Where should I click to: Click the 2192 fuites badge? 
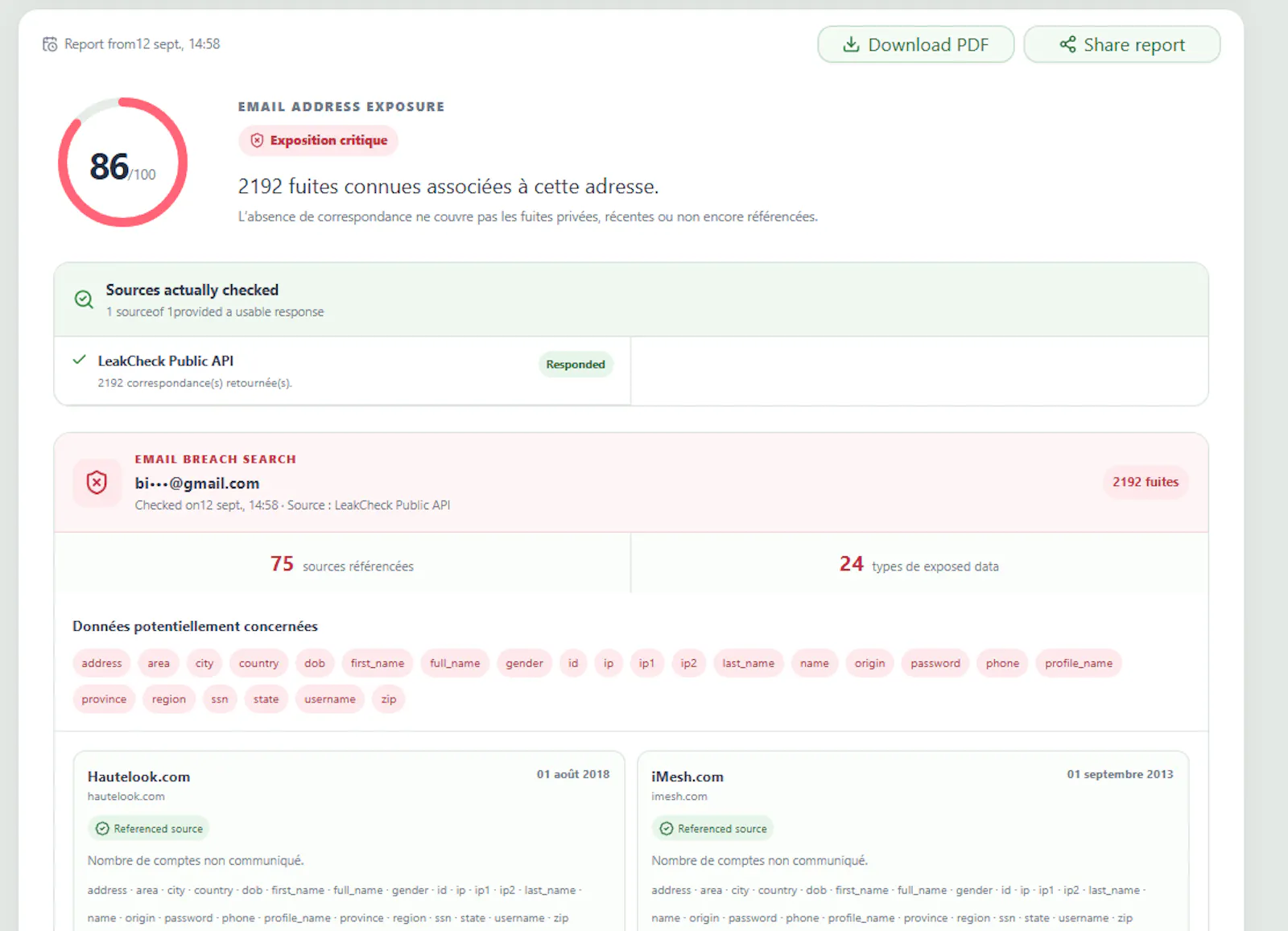(x=1146, y=482)
